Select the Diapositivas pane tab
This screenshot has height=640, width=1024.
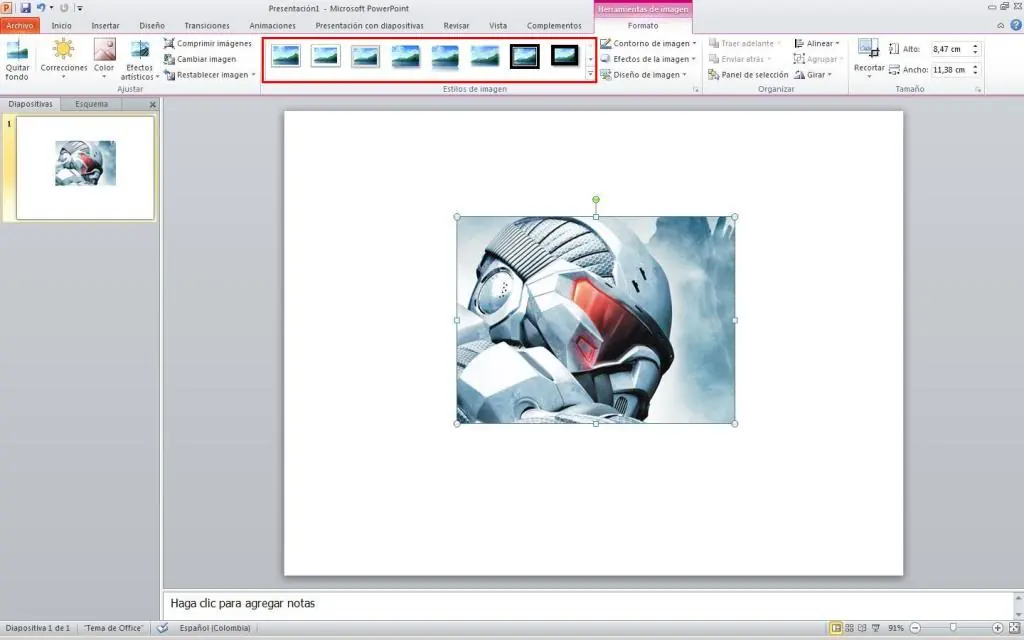click(x=30, y=104)
